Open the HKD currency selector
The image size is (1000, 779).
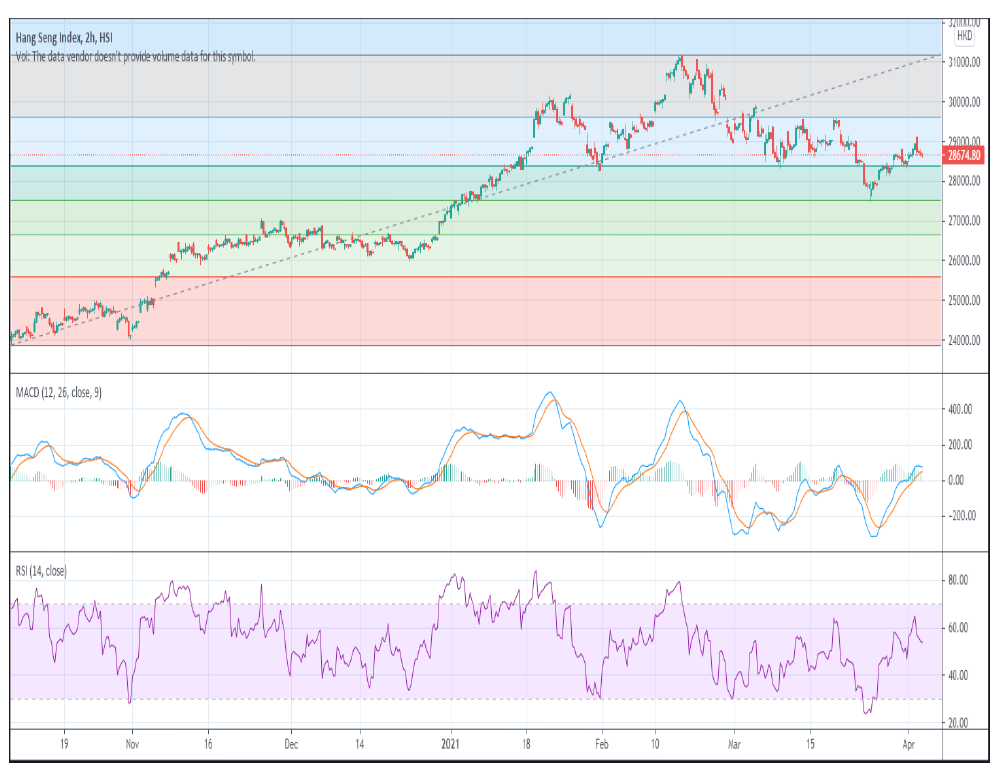pos(965,36)
